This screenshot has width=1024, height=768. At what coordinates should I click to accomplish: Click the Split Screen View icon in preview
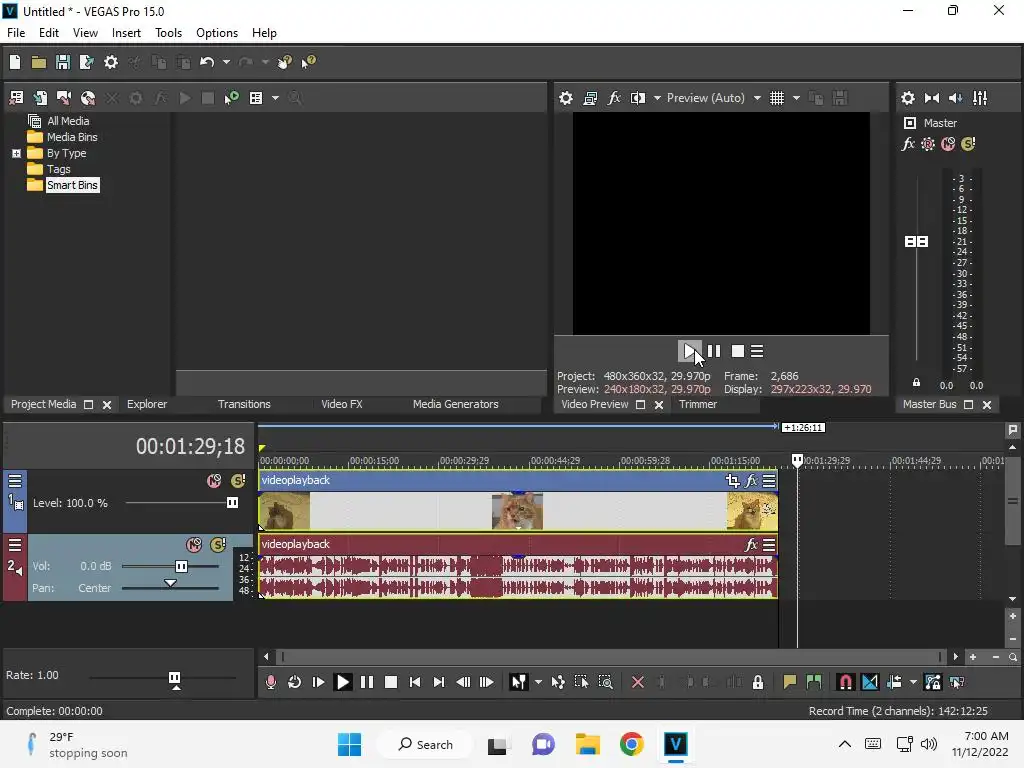point(638,98)
